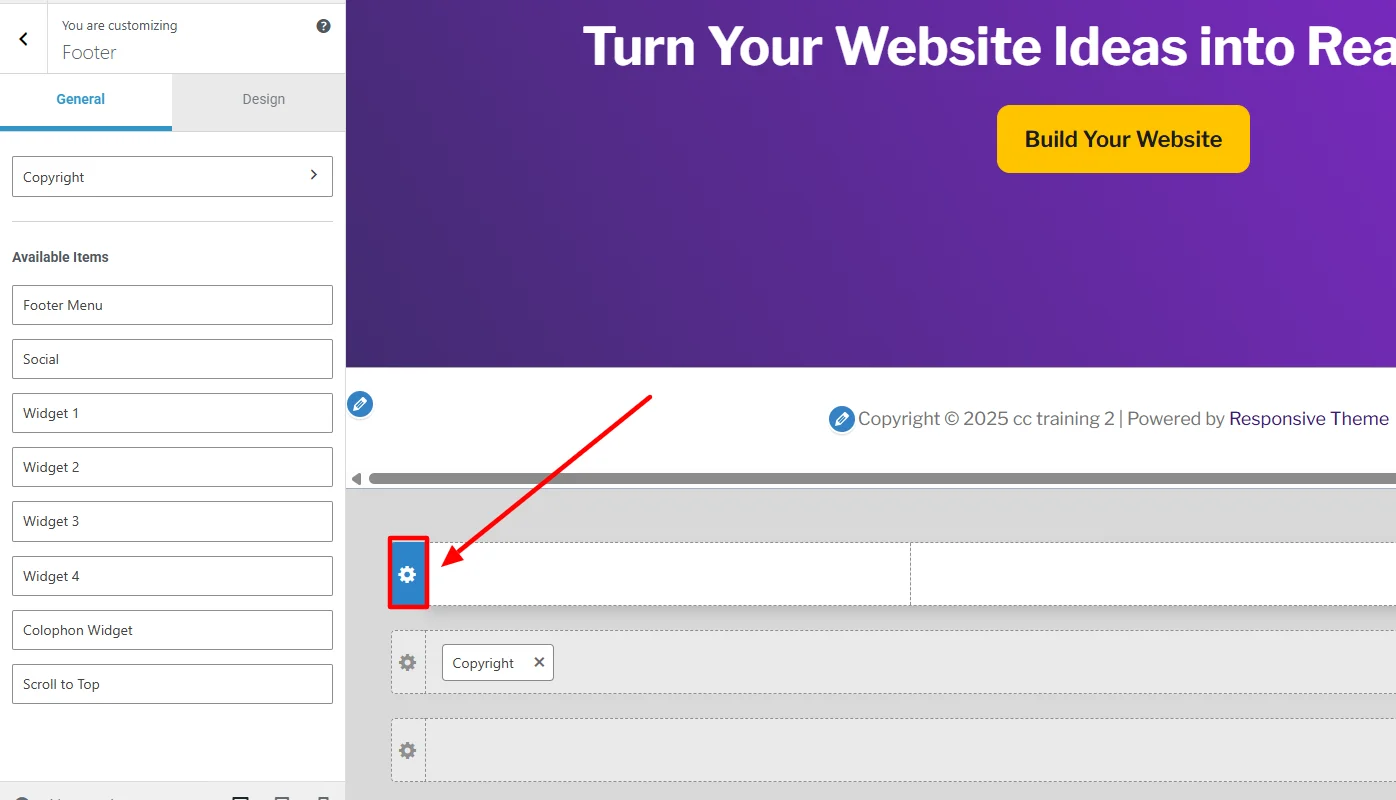Add Widget 4 to the footer
Image resolution: width=1396 pixels, height=800 pixels.
[172, 576]
